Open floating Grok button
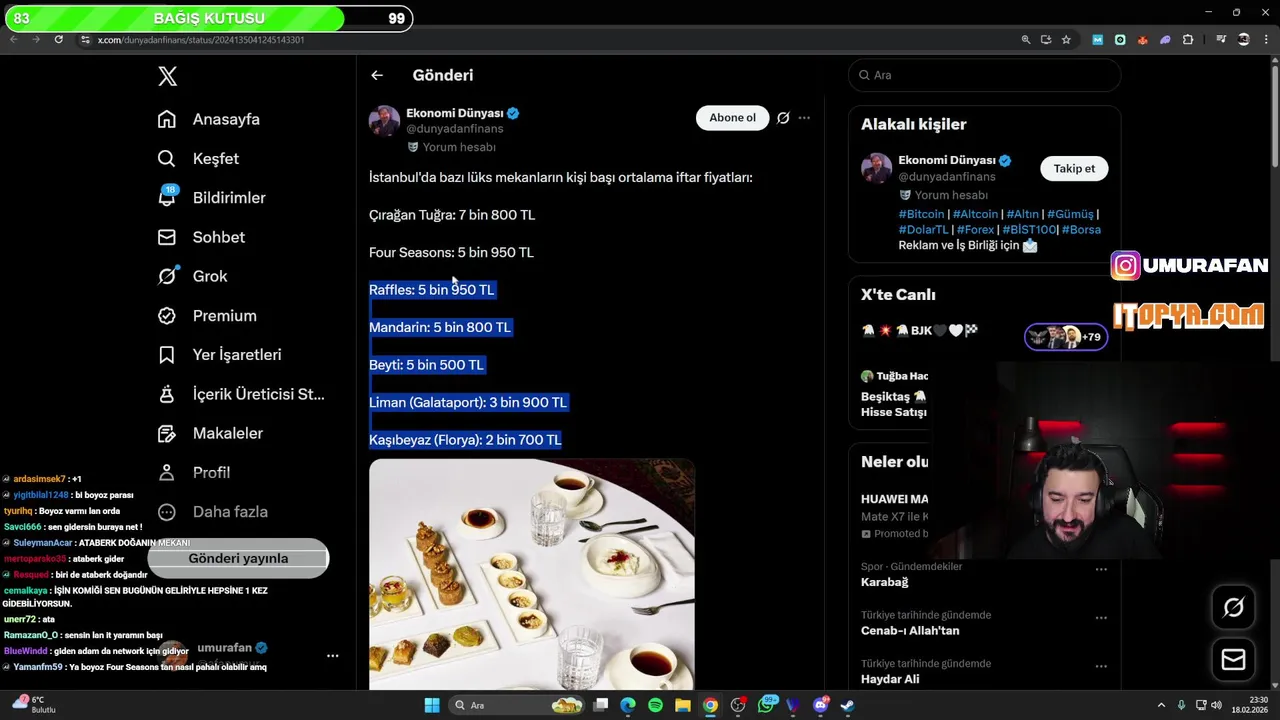The image size is (1280, 720). [x=1233, y=607]
